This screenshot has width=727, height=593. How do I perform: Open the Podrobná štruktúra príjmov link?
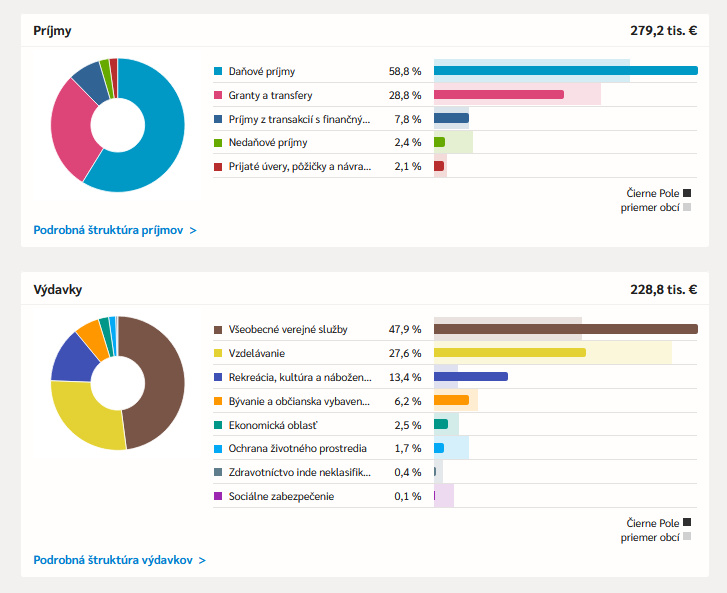pyautogui.click(x=114, y=230)
